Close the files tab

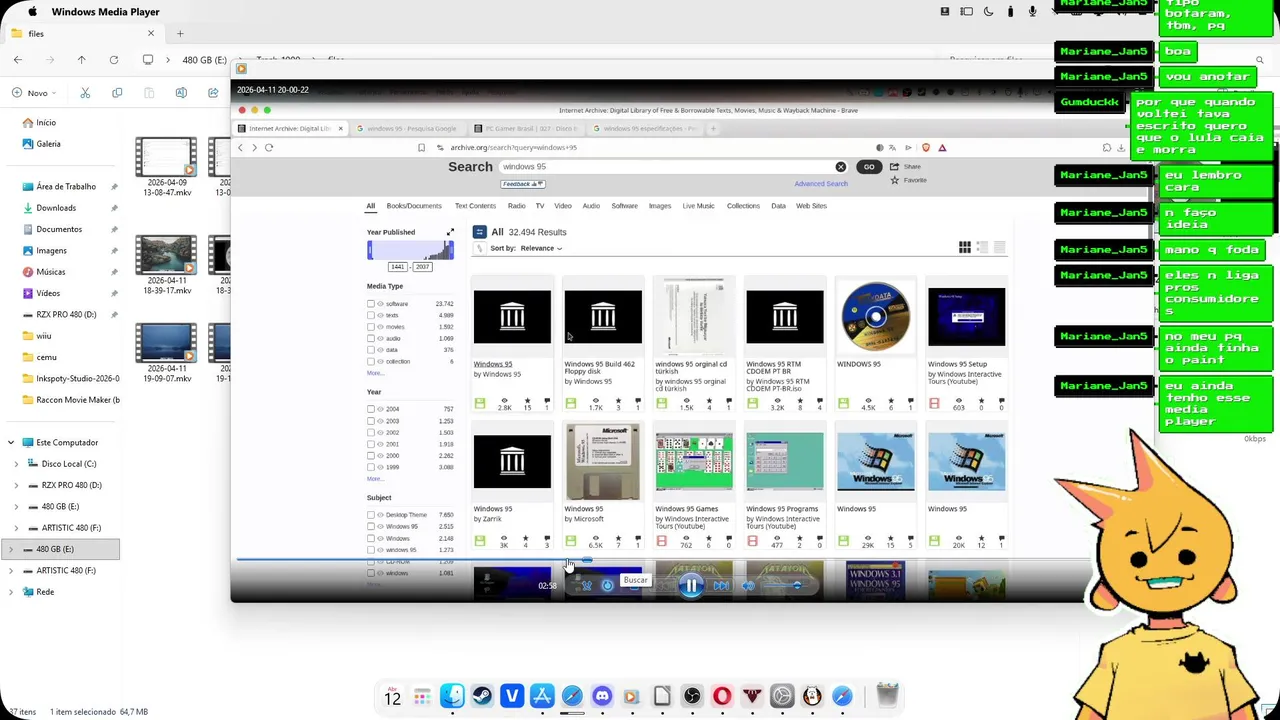tap(151, 33)
